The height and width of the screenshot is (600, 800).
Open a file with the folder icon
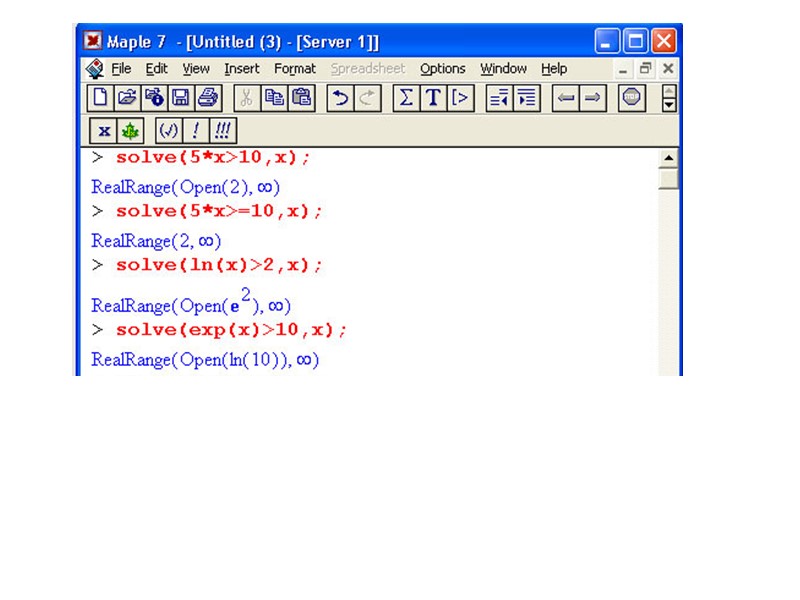click(127, 97)
